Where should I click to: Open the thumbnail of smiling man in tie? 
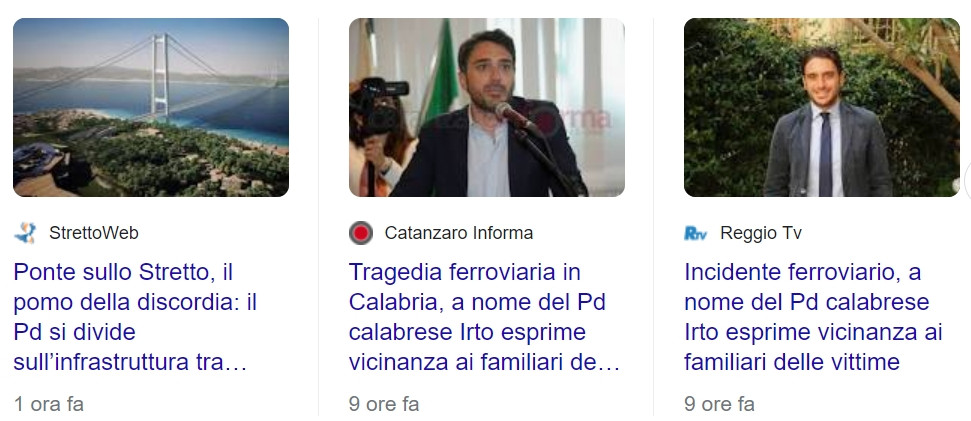[822, 107]
